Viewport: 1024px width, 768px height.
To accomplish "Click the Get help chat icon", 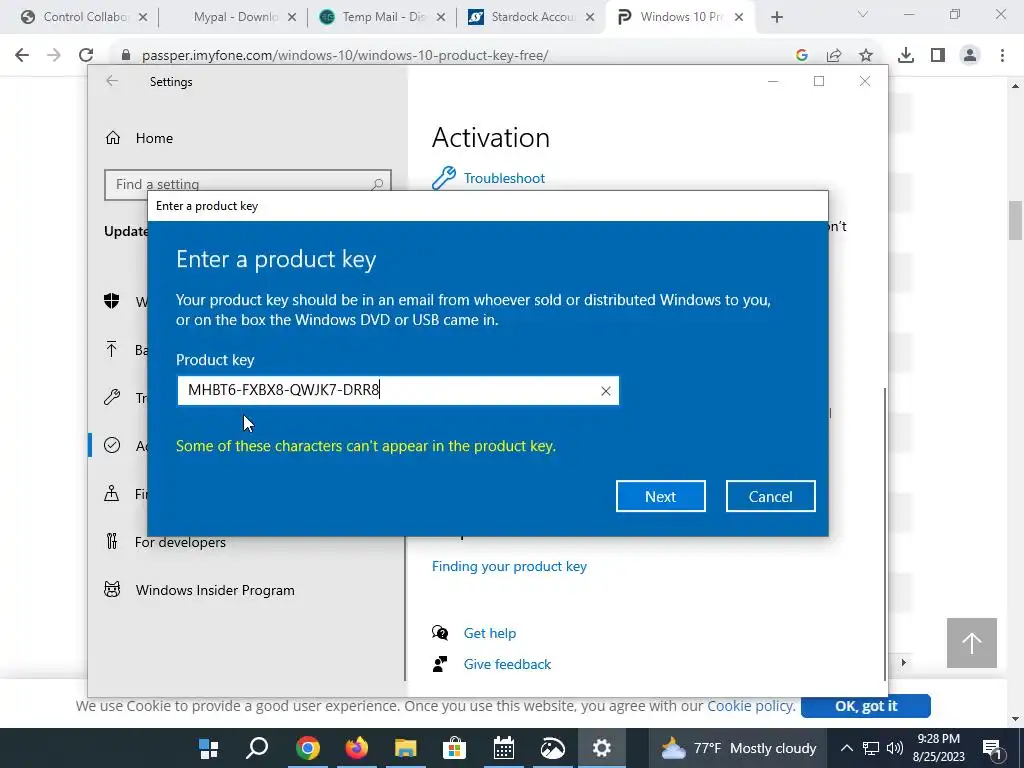I will [x=440, y=633].
